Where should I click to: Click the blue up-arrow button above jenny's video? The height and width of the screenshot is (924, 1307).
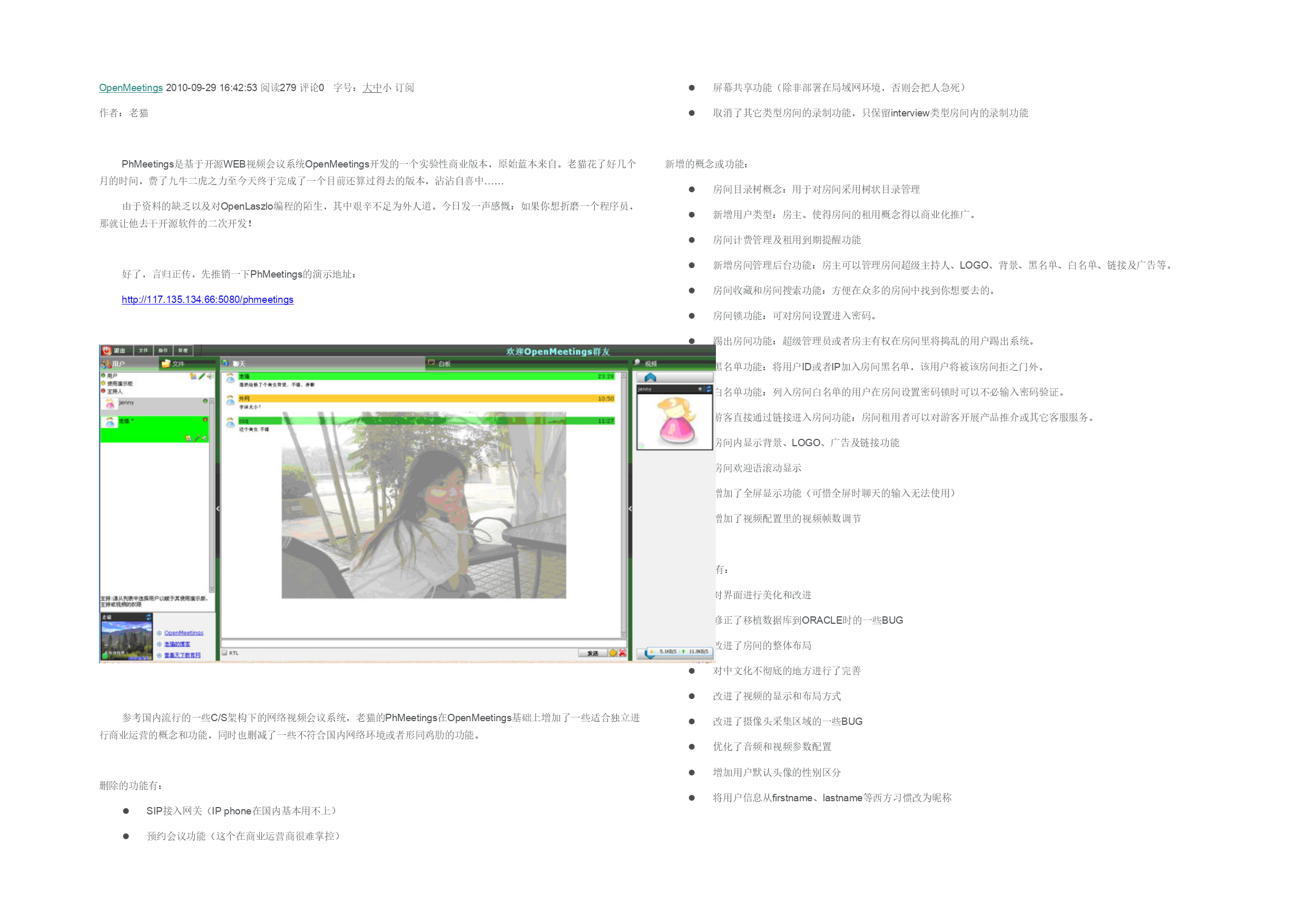tap(651, 378)
